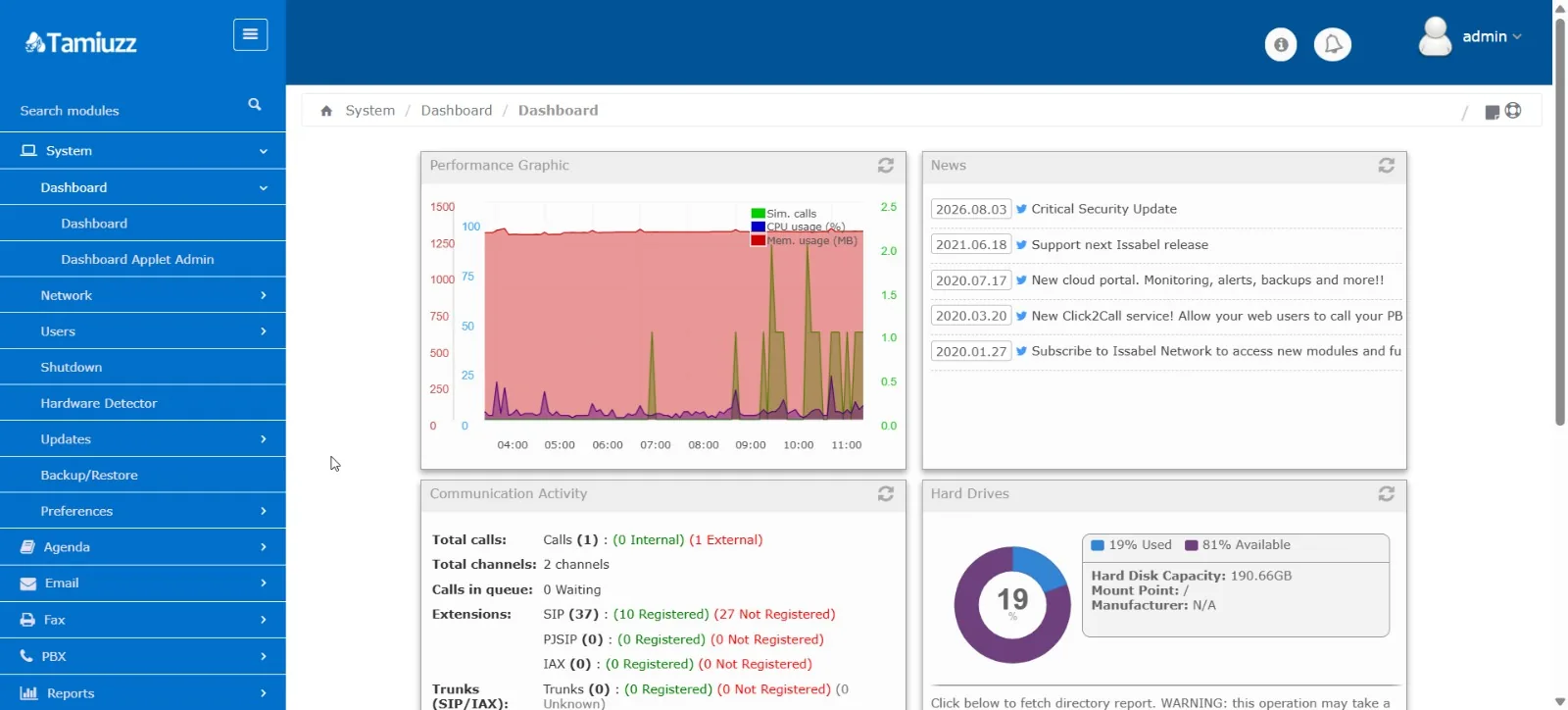Refresh the Performance Graphic applet
Viewport: 1568px width, 710px height.
point(886,166)
